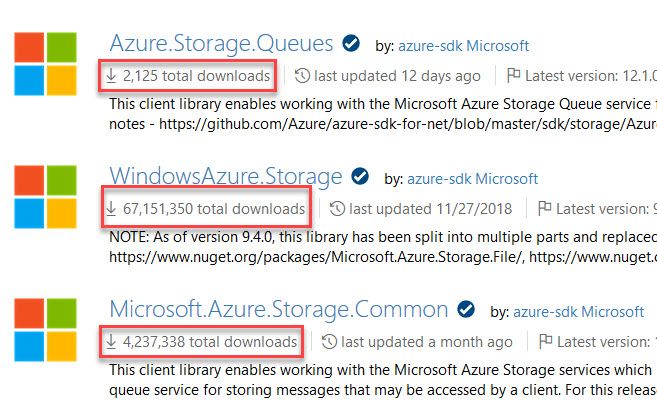Click the WindowsAzure.Storage Microsoft logo
This screenshot has width=657, height=408.
pyautogui.click(x=44, y=197)
